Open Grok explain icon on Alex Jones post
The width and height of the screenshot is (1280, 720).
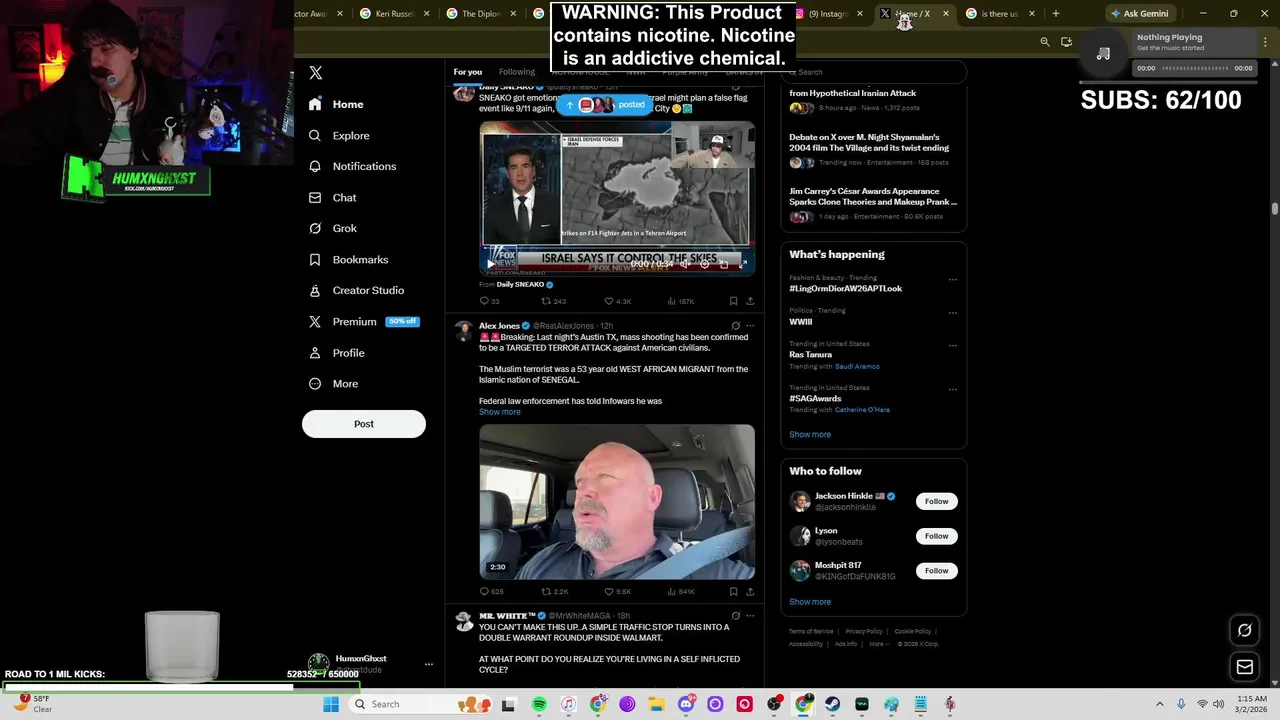coord(735,326)
